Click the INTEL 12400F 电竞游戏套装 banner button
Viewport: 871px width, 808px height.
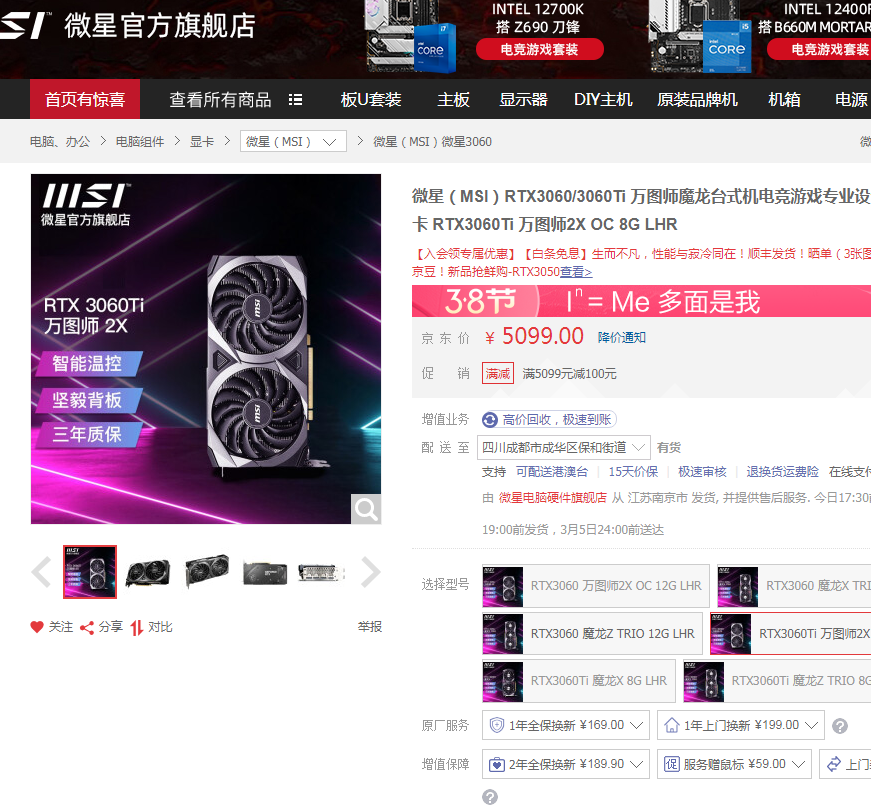[x=821, y=49]
